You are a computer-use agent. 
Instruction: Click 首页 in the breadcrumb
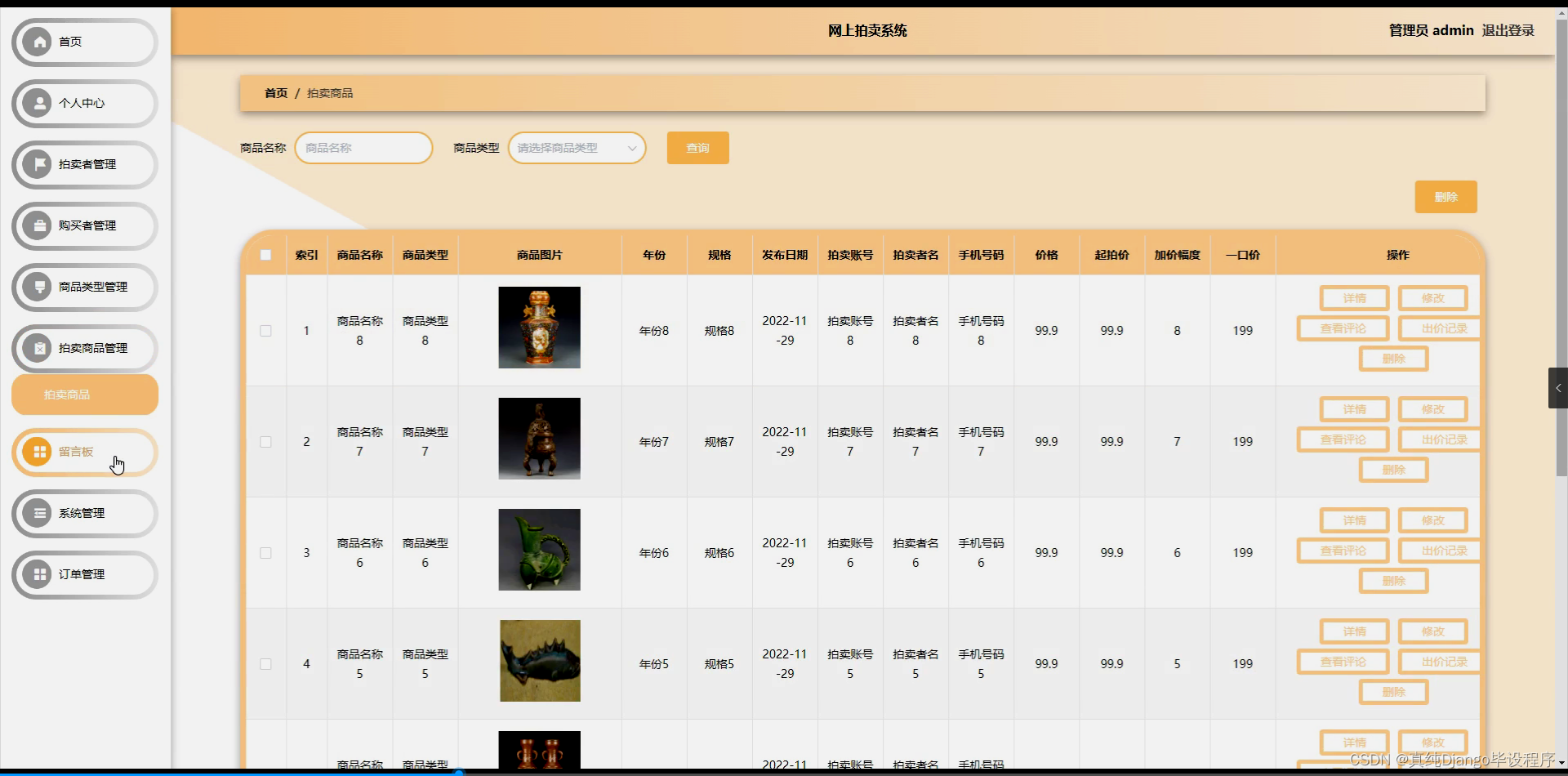[276, 93]
